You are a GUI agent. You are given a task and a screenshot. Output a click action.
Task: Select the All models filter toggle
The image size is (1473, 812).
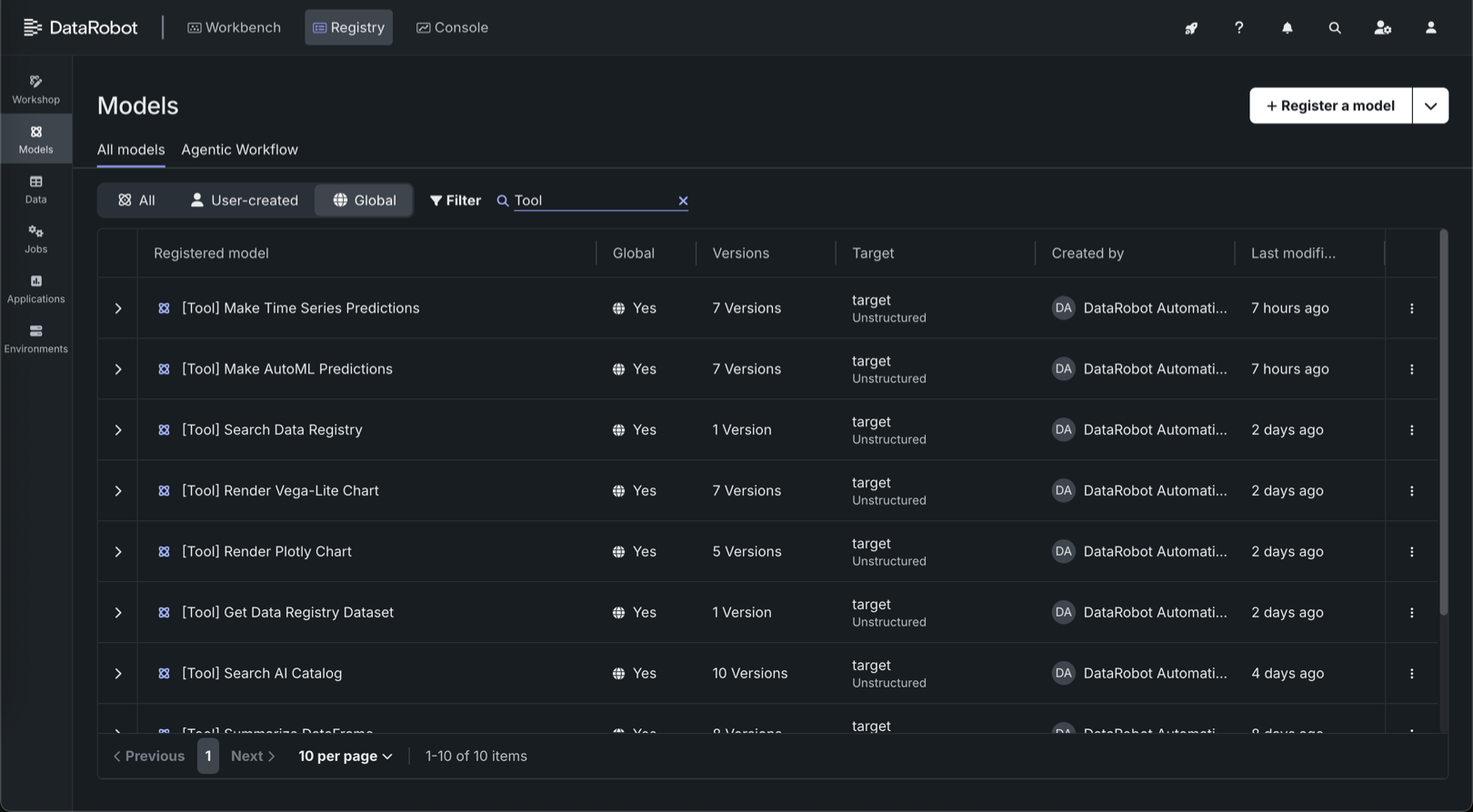[136, 200]
